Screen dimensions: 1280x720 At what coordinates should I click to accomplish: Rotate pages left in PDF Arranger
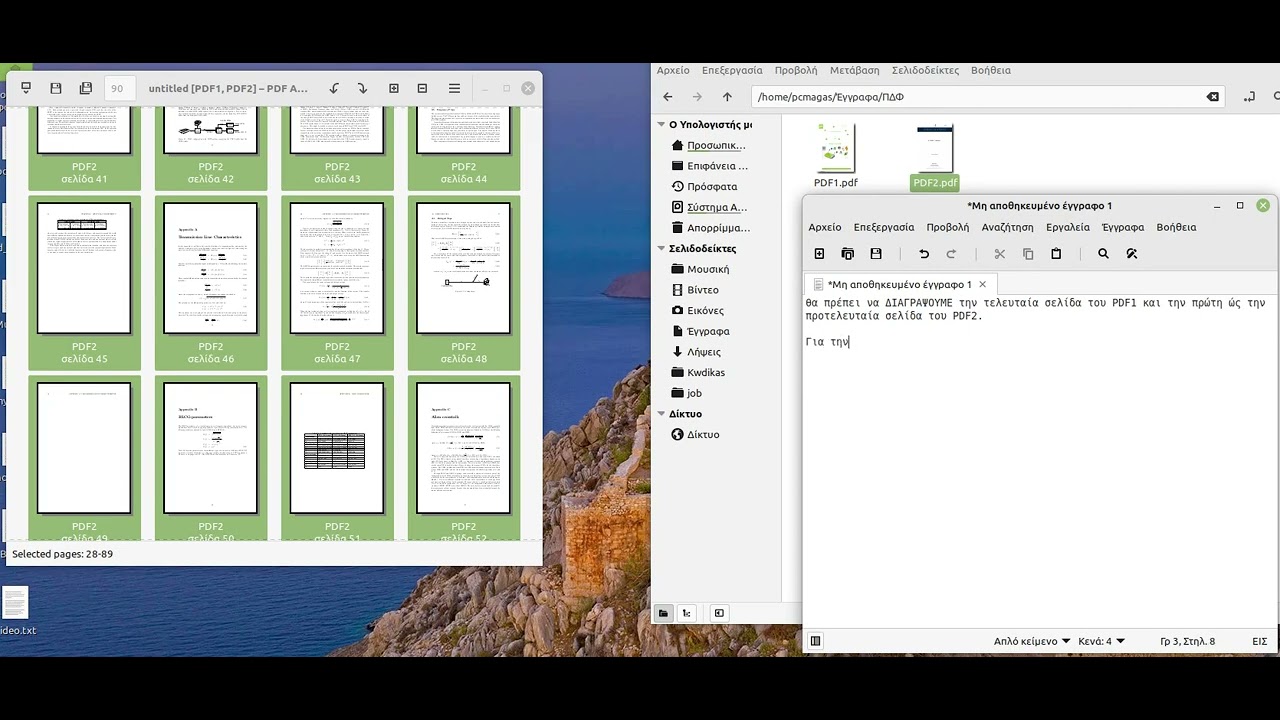pyautogui.click(x=334, y=88)
